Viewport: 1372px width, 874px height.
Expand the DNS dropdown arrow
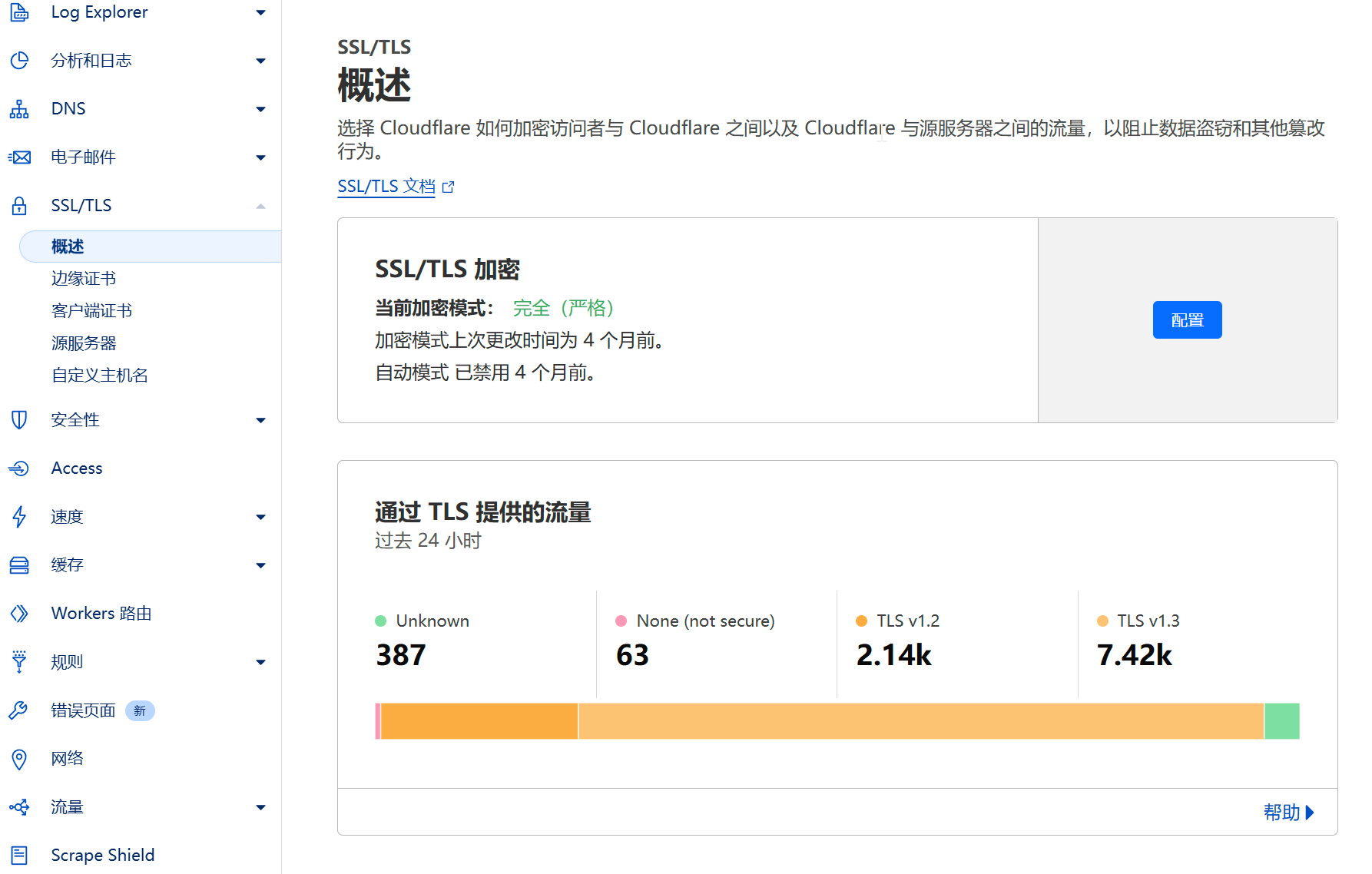tap(260, 109)
